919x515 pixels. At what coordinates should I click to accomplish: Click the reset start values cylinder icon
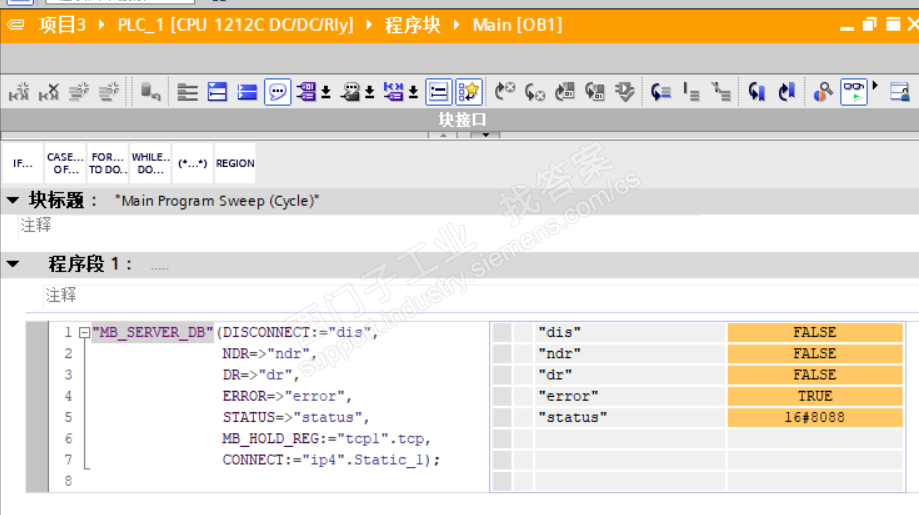(151, 92)
